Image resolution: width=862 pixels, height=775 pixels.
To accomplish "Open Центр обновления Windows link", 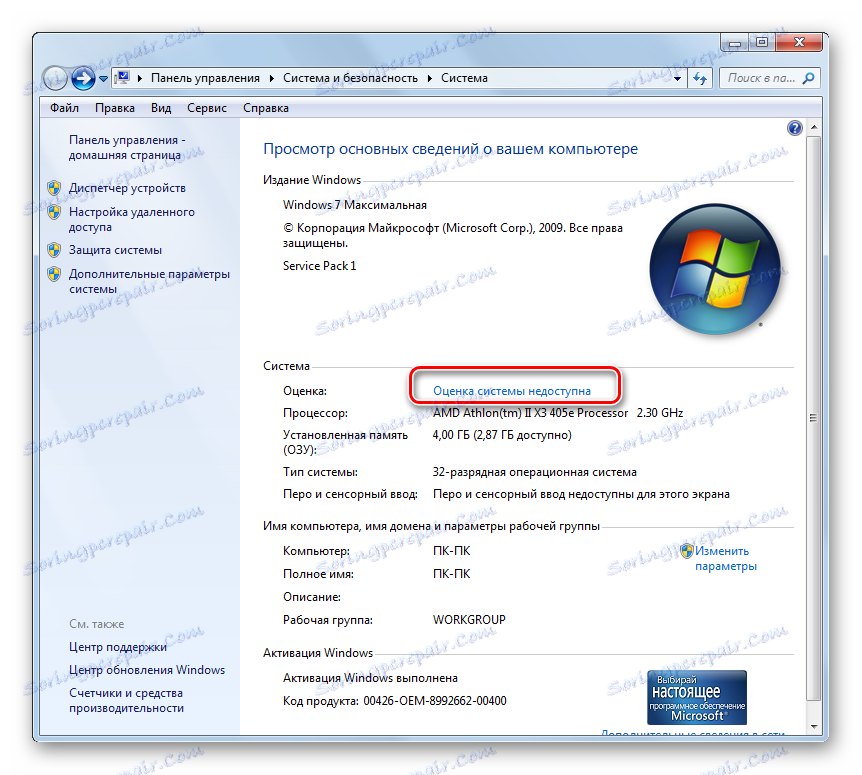I will click(147, 670).
